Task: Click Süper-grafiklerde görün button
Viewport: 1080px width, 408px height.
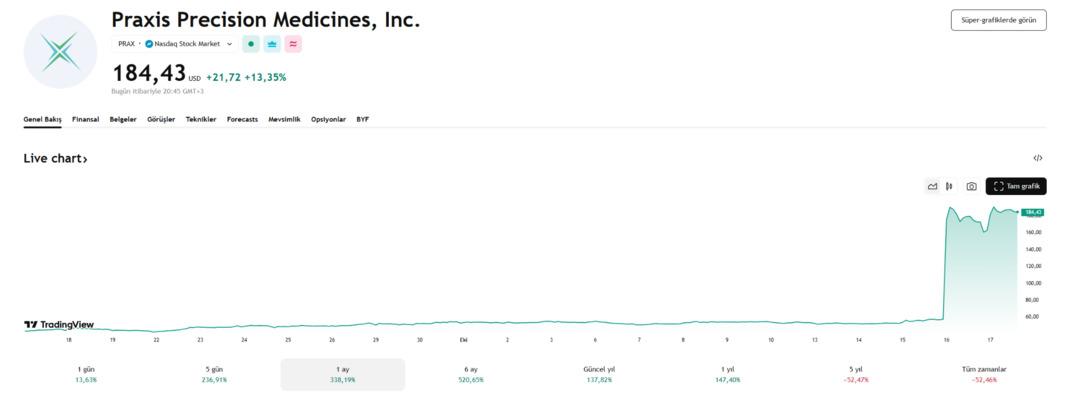Action: [997, 20]
